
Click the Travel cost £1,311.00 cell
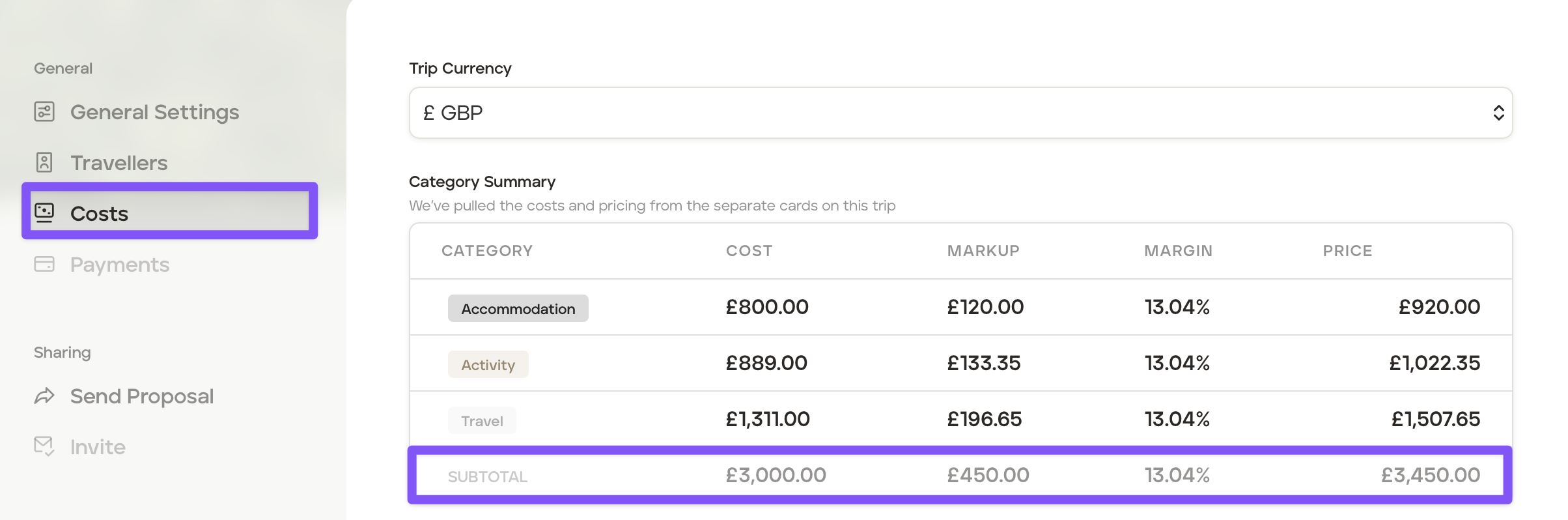tap(768, 419)
